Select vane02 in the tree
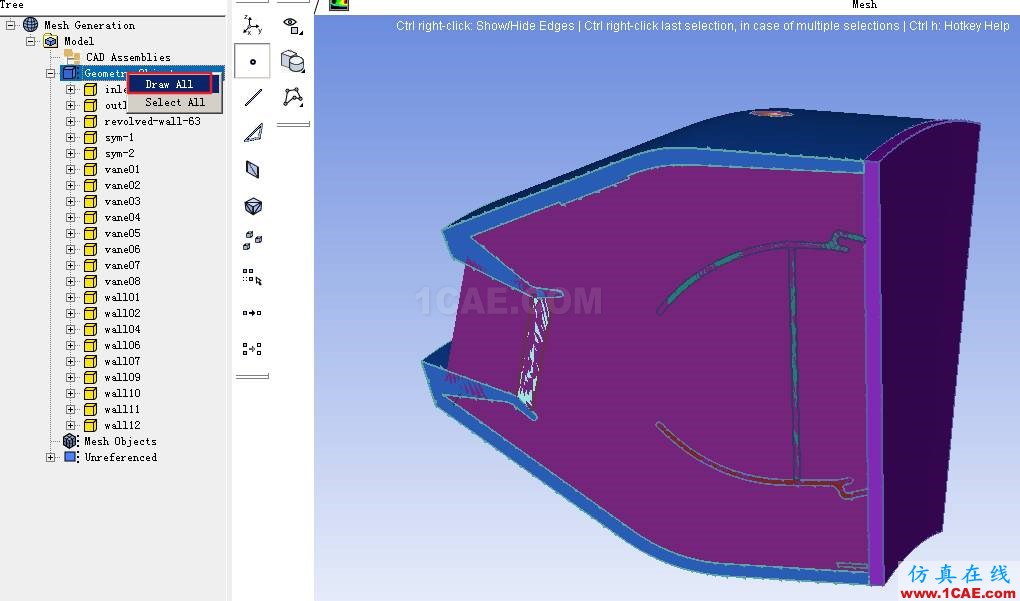Image resolution: width=1020 pixels, height=601 pixels. (x=122, y=185)
